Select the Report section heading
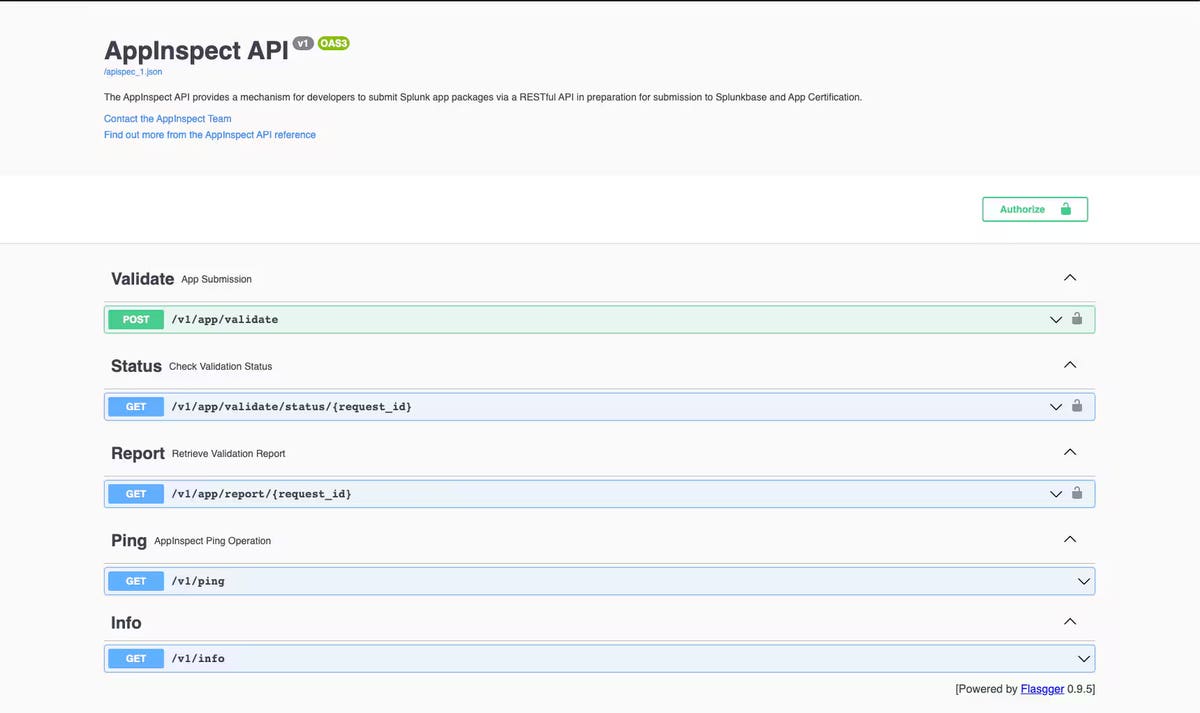 [x=138, y=453]
